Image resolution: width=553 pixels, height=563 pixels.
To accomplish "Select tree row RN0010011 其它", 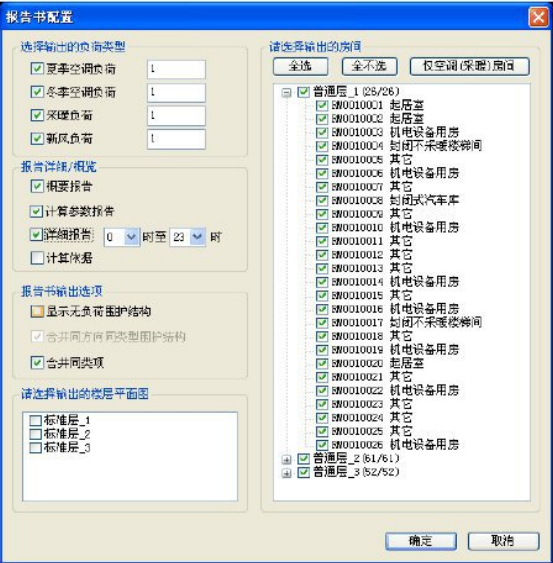I will (372, 241).
